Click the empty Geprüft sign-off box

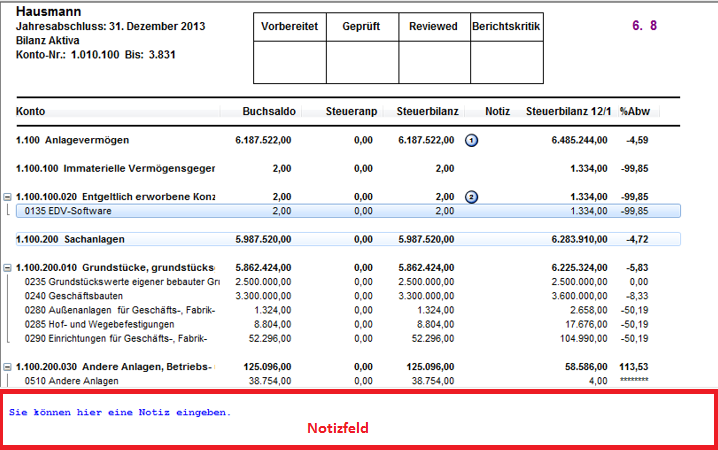click(x=362, y=62)
